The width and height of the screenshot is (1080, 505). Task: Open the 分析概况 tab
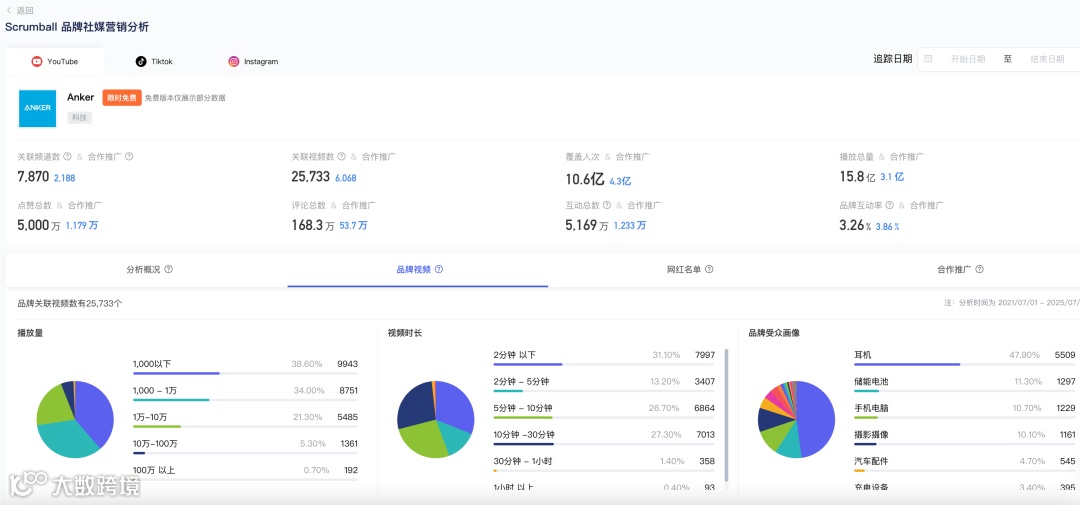[x=149, y=269]
